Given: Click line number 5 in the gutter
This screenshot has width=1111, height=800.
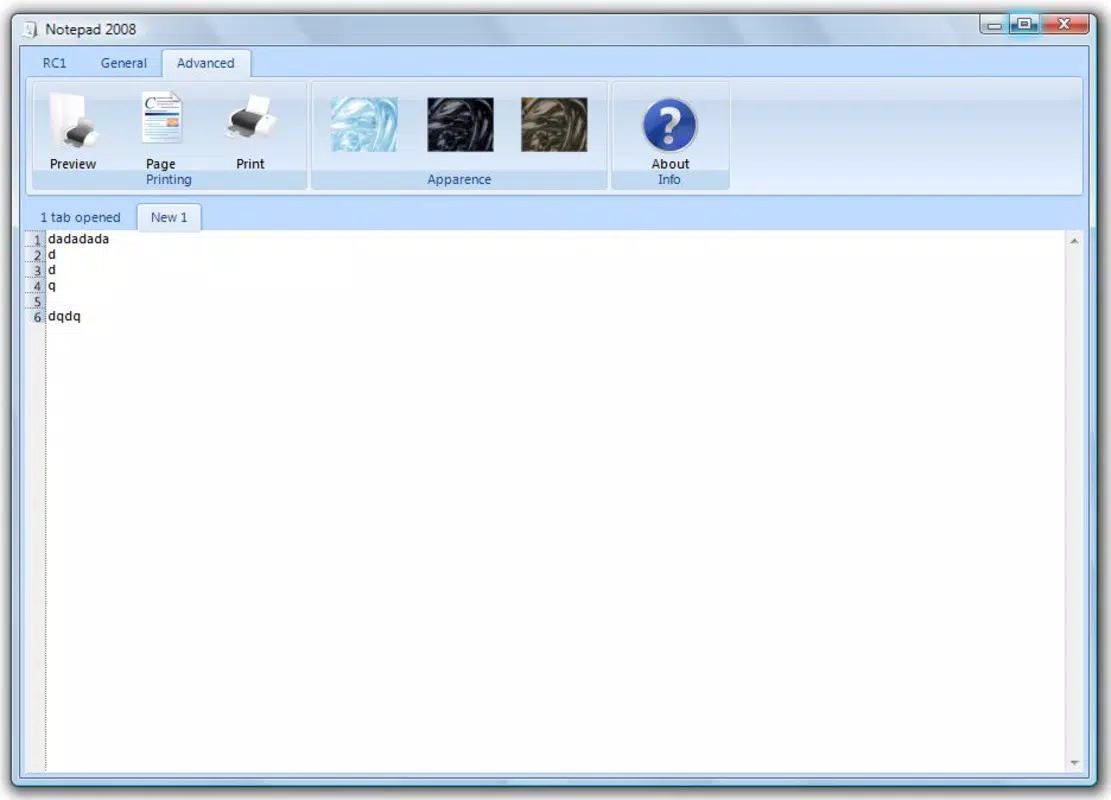Looking at the screenshot, I should [38, 302].
